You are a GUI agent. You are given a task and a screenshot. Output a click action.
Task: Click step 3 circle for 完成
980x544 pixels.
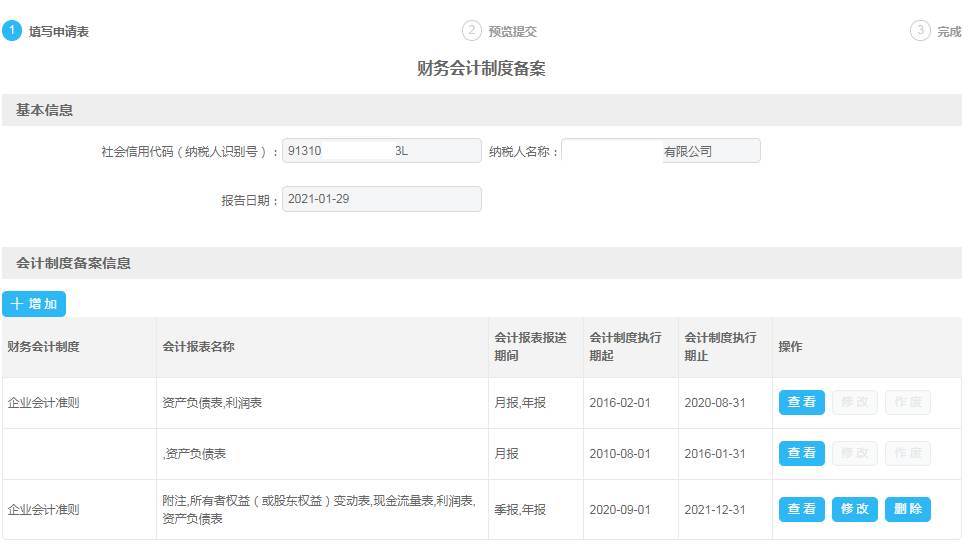(920, 31)
